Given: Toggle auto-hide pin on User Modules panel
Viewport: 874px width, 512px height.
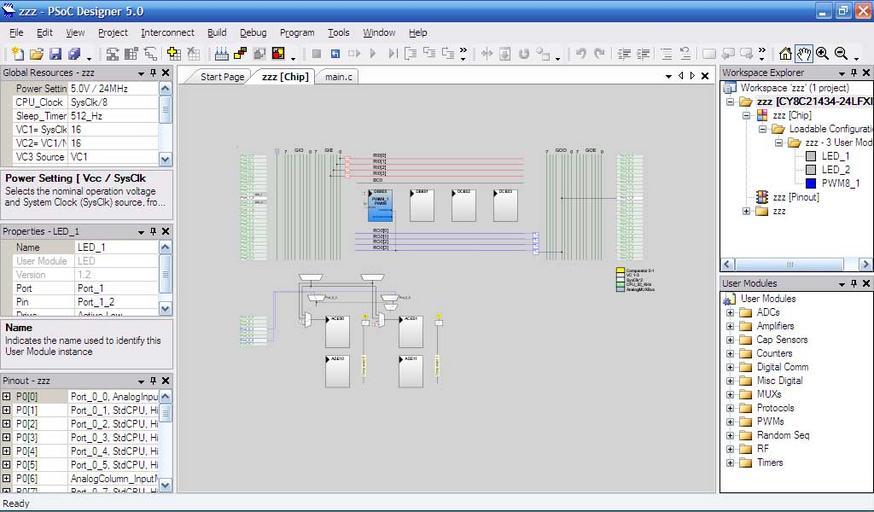Looking at the screenshot, I should tap(851, 284).
